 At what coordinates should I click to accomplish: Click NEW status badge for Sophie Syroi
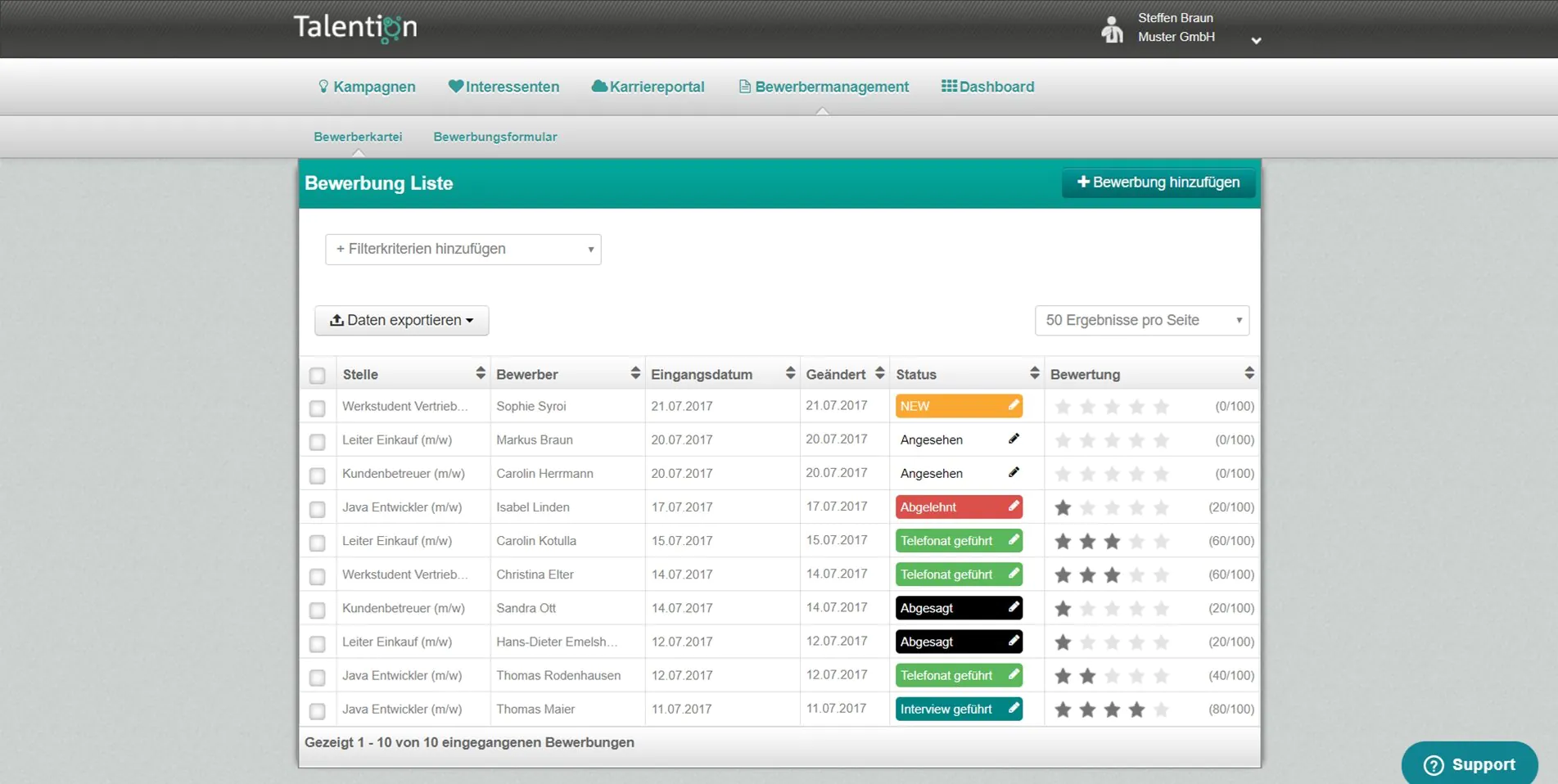pyautogui.click(x=959, y=406)
